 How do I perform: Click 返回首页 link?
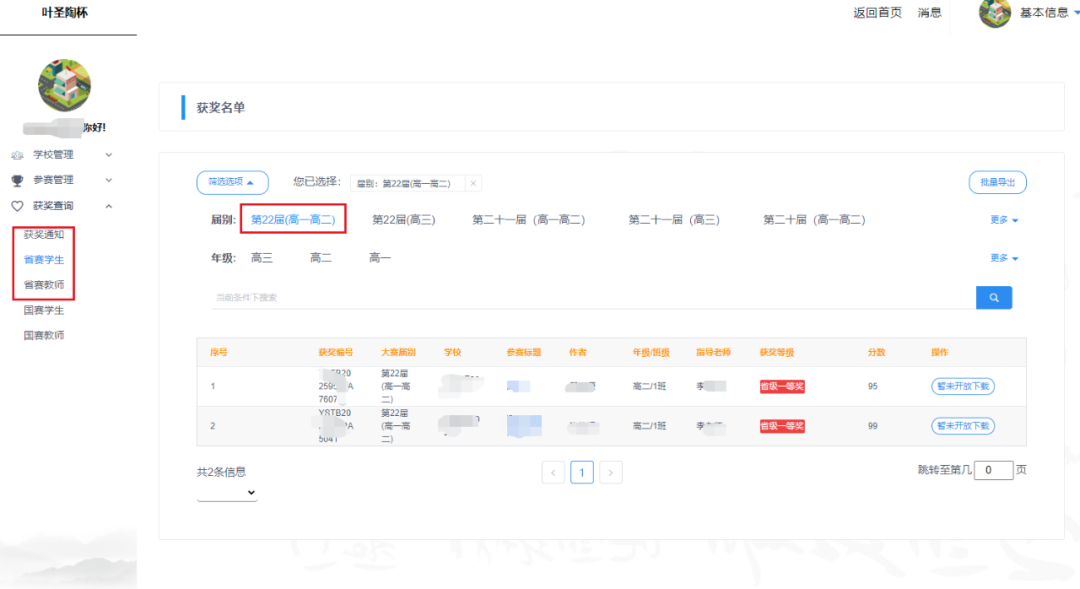click(877, 13)
